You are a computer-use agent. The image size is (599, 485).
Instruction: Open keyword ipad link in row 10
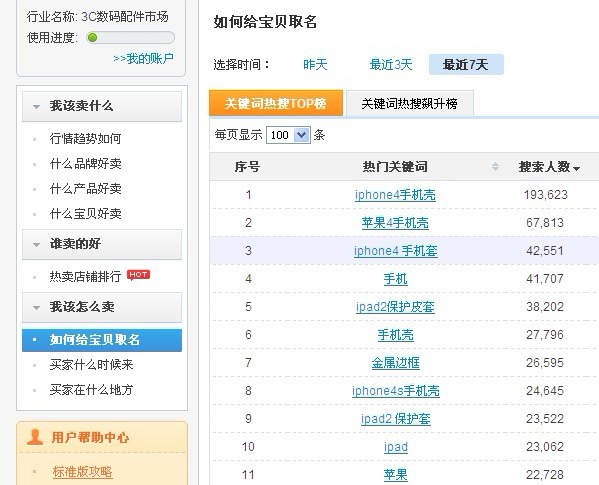396,447
